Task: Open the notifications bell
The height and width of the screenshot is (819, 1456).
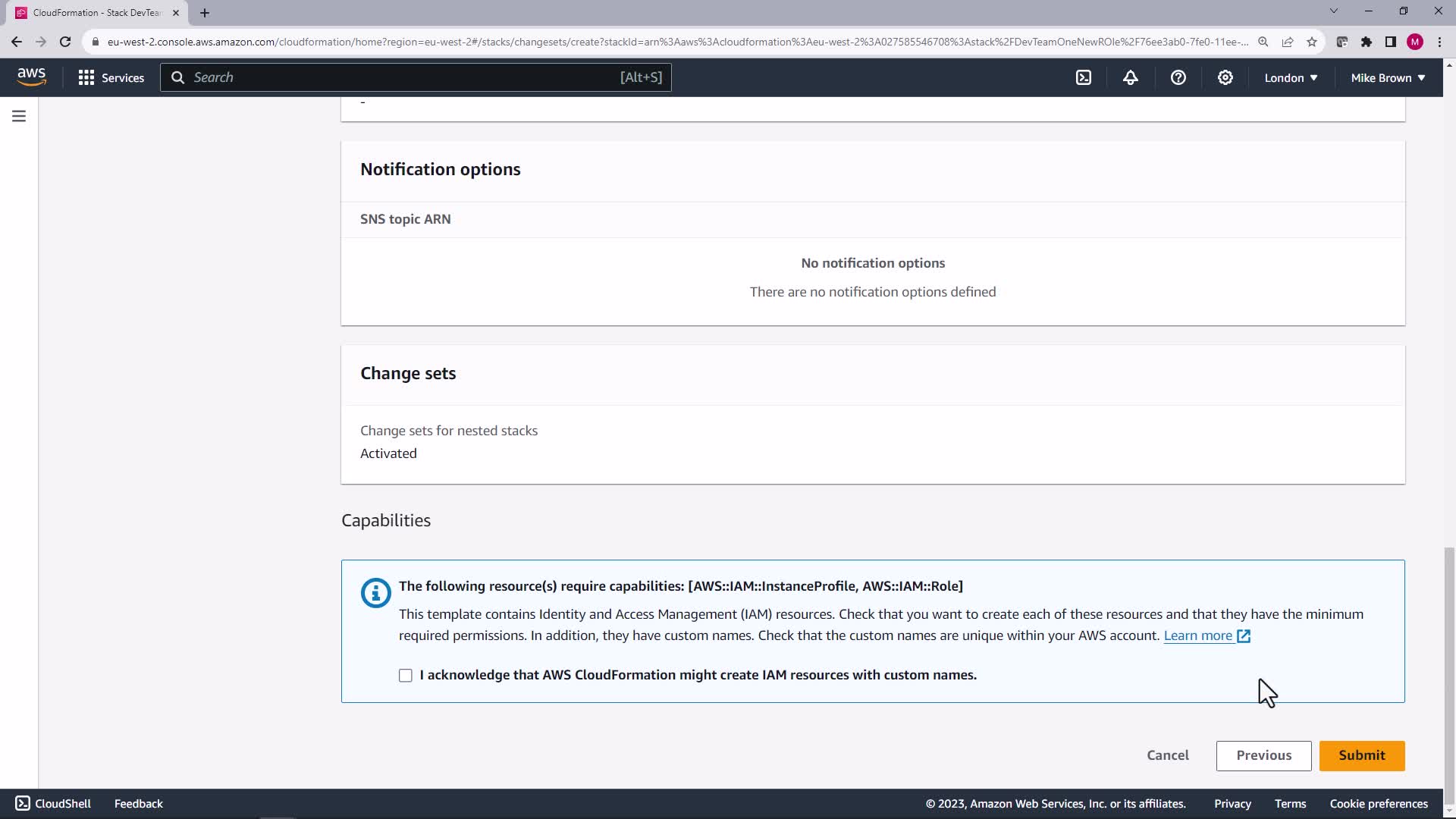Action: pos(1131,77)
